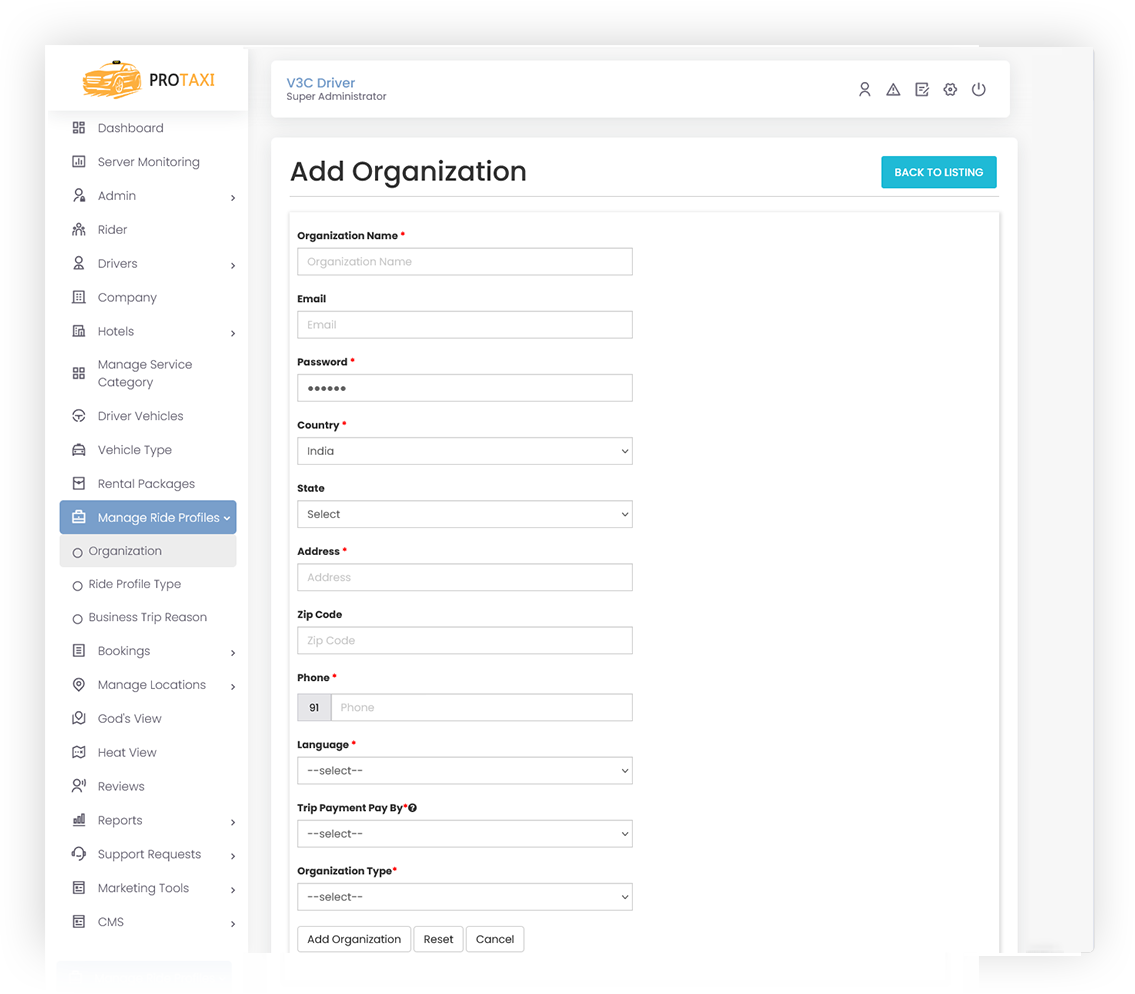Open the Language dropdown
Screen dimensions: 1135x994
465,770
